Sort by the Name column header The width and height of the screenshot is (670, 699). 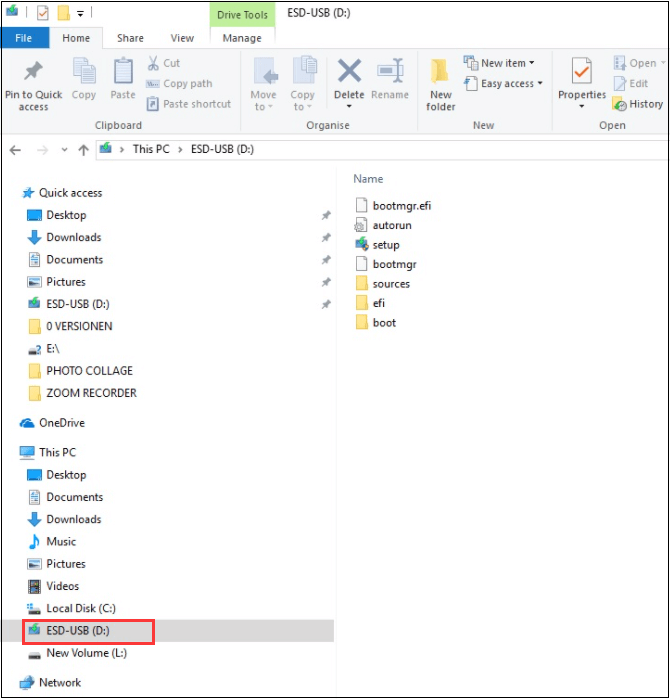[x=368, y=179]
